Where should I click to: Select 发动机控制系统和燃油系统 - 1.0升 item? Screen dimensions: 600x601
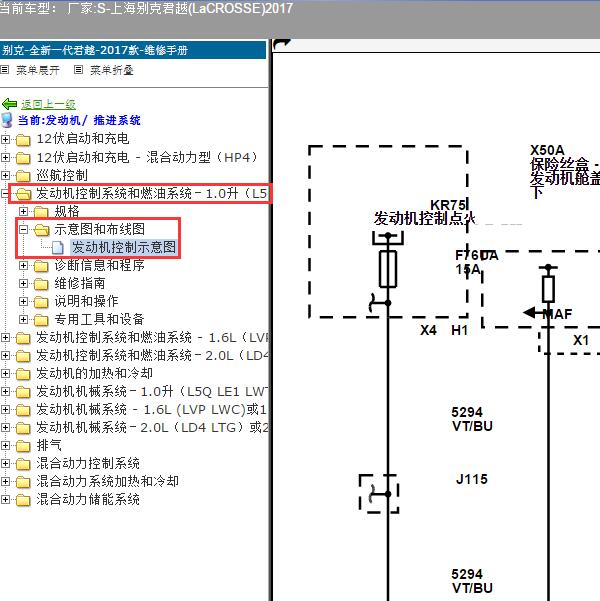152,193
